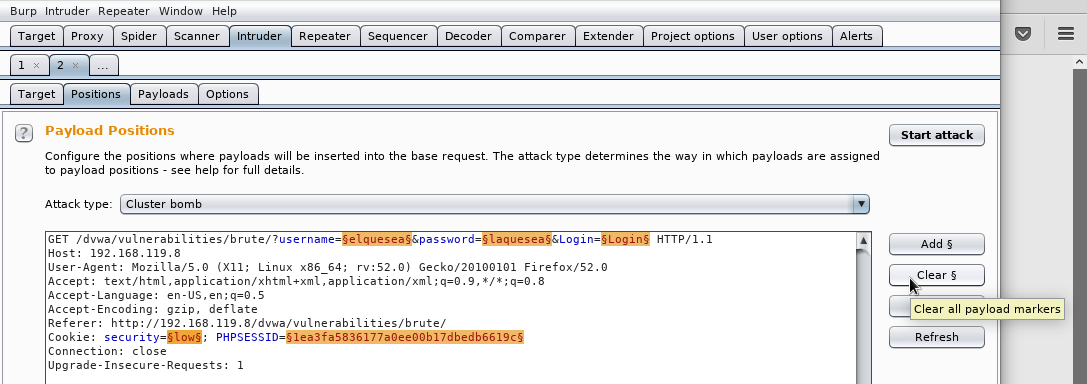Image resolution: width=1087 pixels, height=384 pixels.
Task: Switch to the Extender tab
Action: pos(608,36)
